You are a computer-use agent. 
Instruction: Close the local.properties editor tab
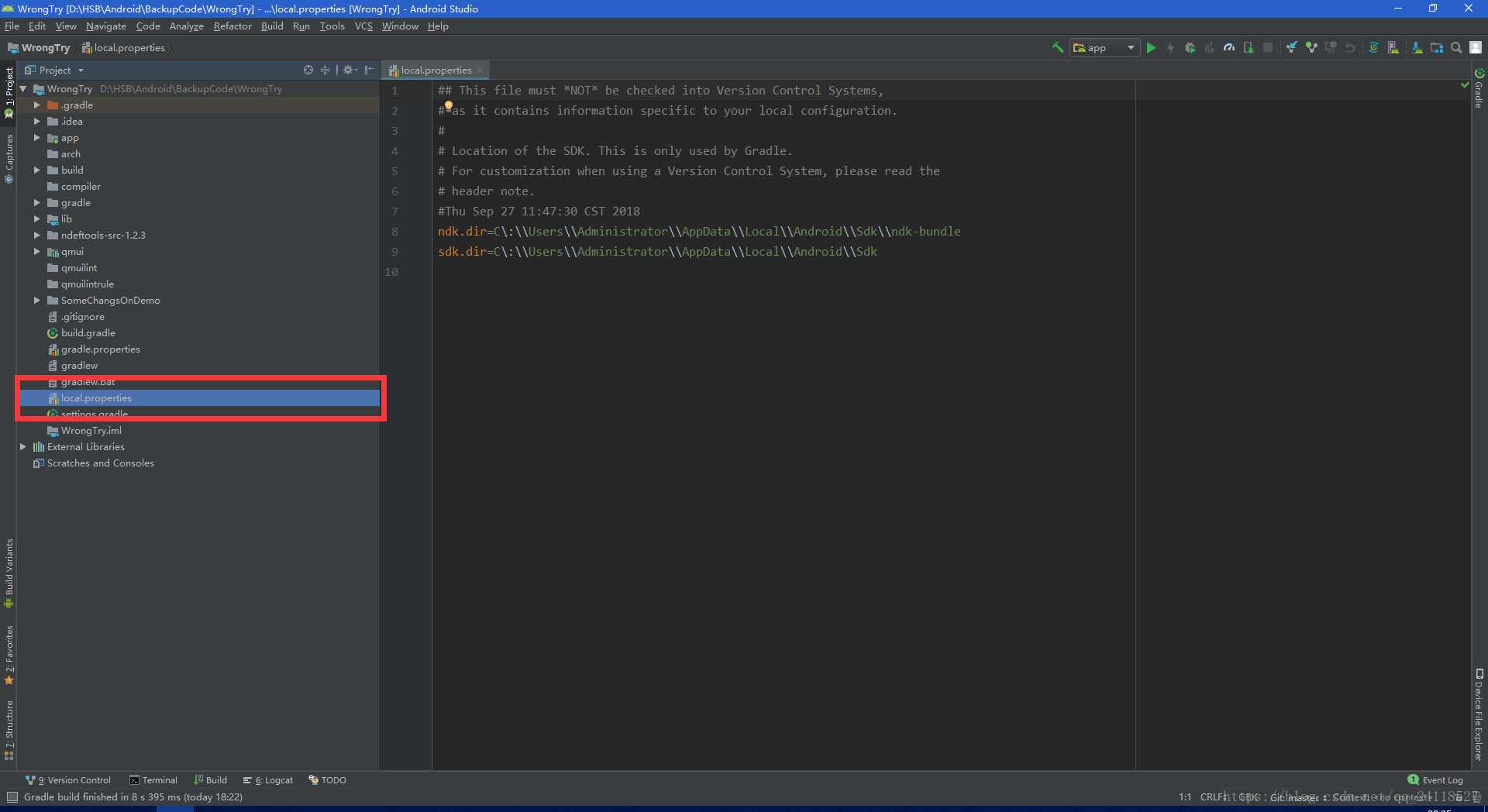[480, 70]
